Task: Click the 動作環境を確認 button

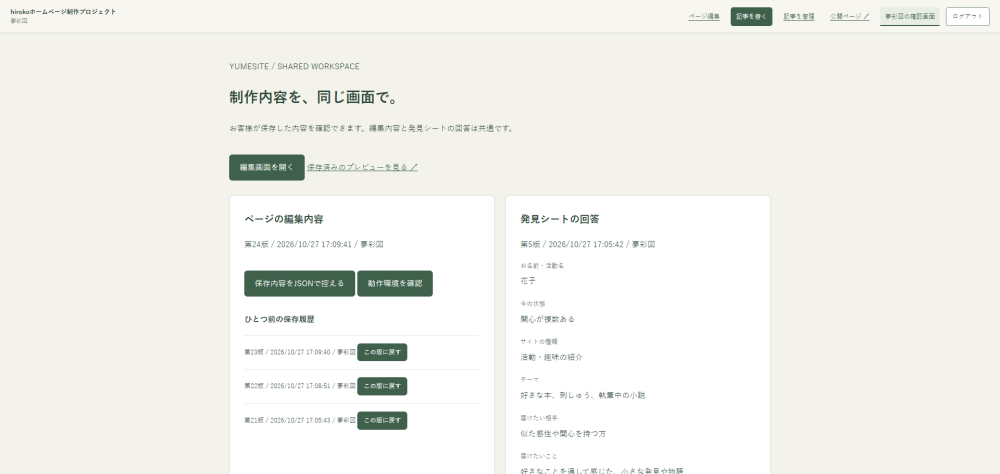Action: pyautogui.click(x=395, y=283)
